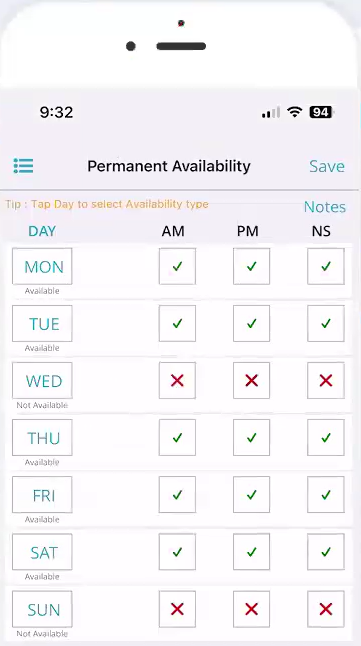This screenshot has height=646, width=361.
Task: Tap the FRI day button
Action: coord(42,494)
